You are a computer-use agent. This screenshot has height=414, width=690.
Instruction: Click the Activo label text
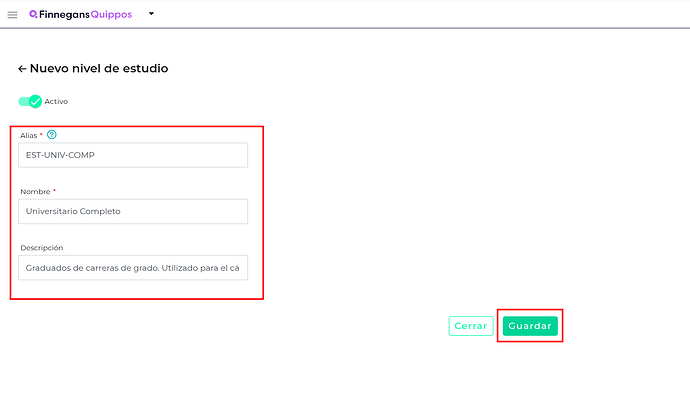[56, 102]
